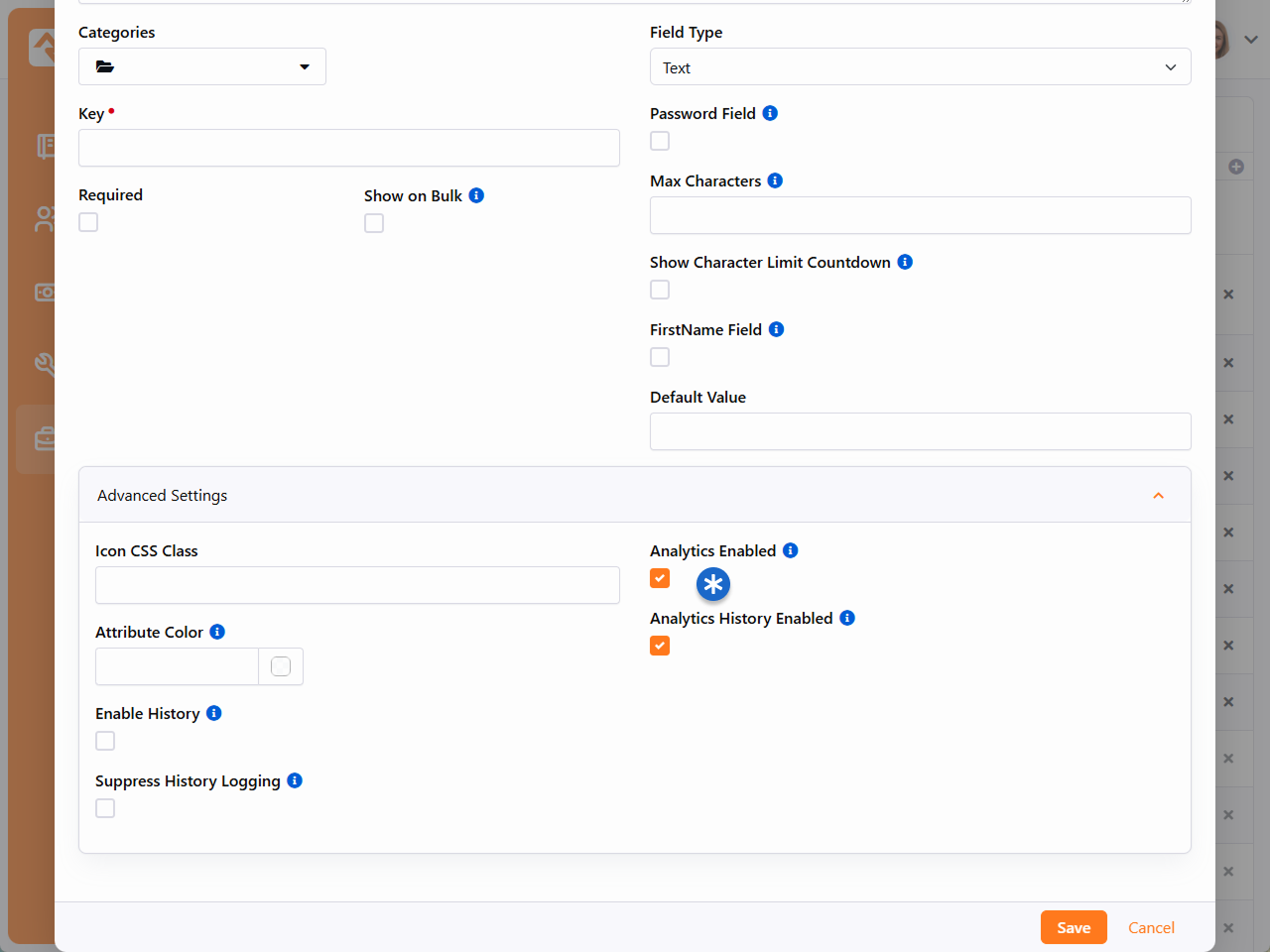The height and width of the screenshot is (952, 1270).
Task: Click info icon next to FirstName Field
Action: point(776,329)
